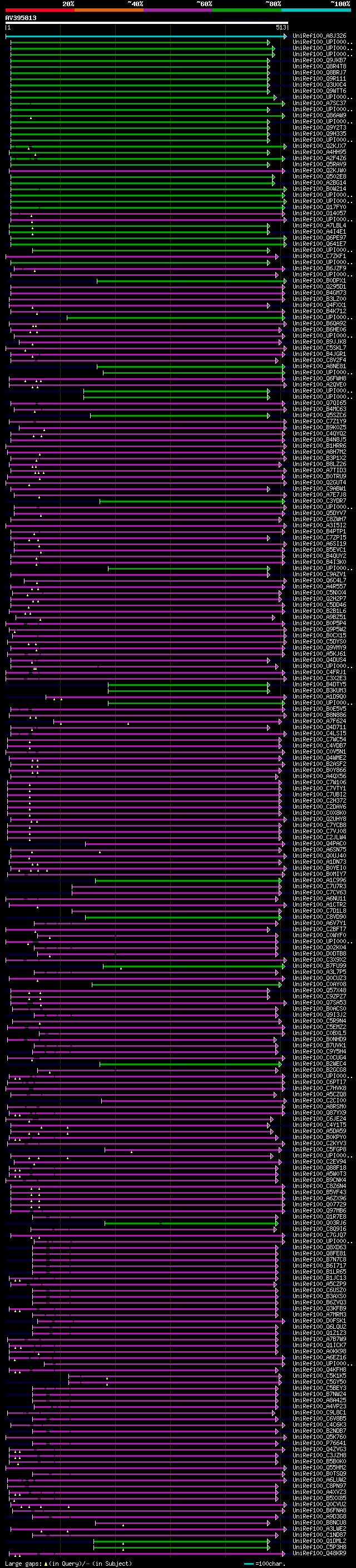This screenshot has height=1568, width=356.
Task: Select hit label UniRef100_Q7QI65
Action: (x=319, y=403)
